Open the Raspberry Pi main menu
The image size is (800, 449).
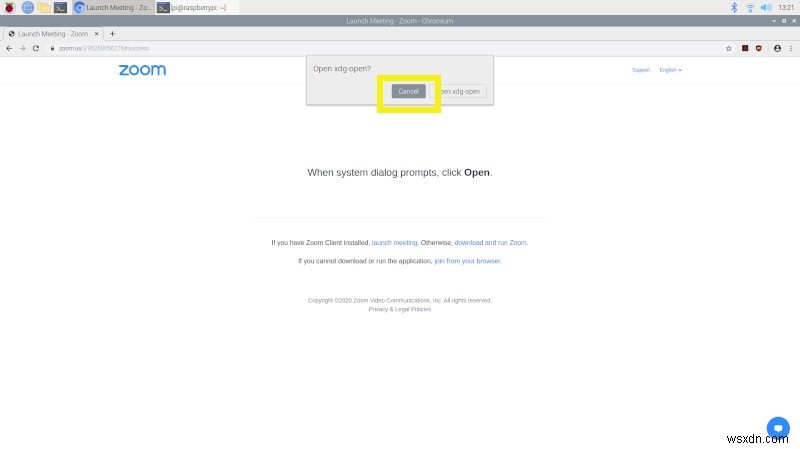coord(9,7)
